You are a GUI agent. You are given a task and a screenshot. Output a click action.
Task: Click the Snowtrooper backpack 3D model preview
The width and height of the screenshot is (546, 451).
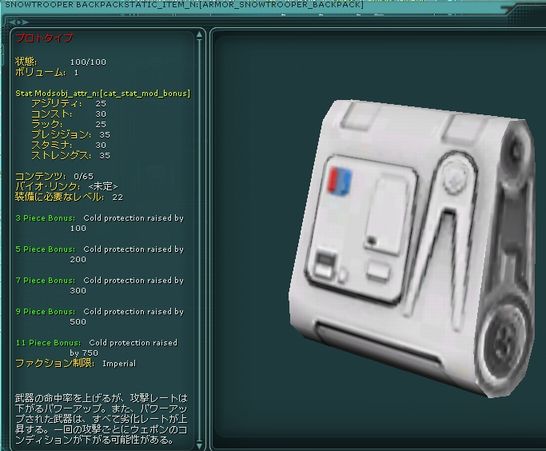click(x=412, y=248)
